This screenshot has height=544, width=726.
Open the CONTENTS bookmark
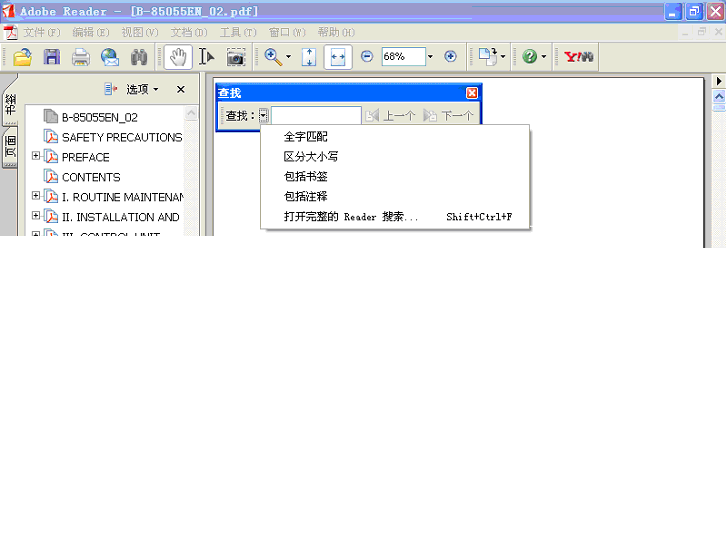coord(90,177)
